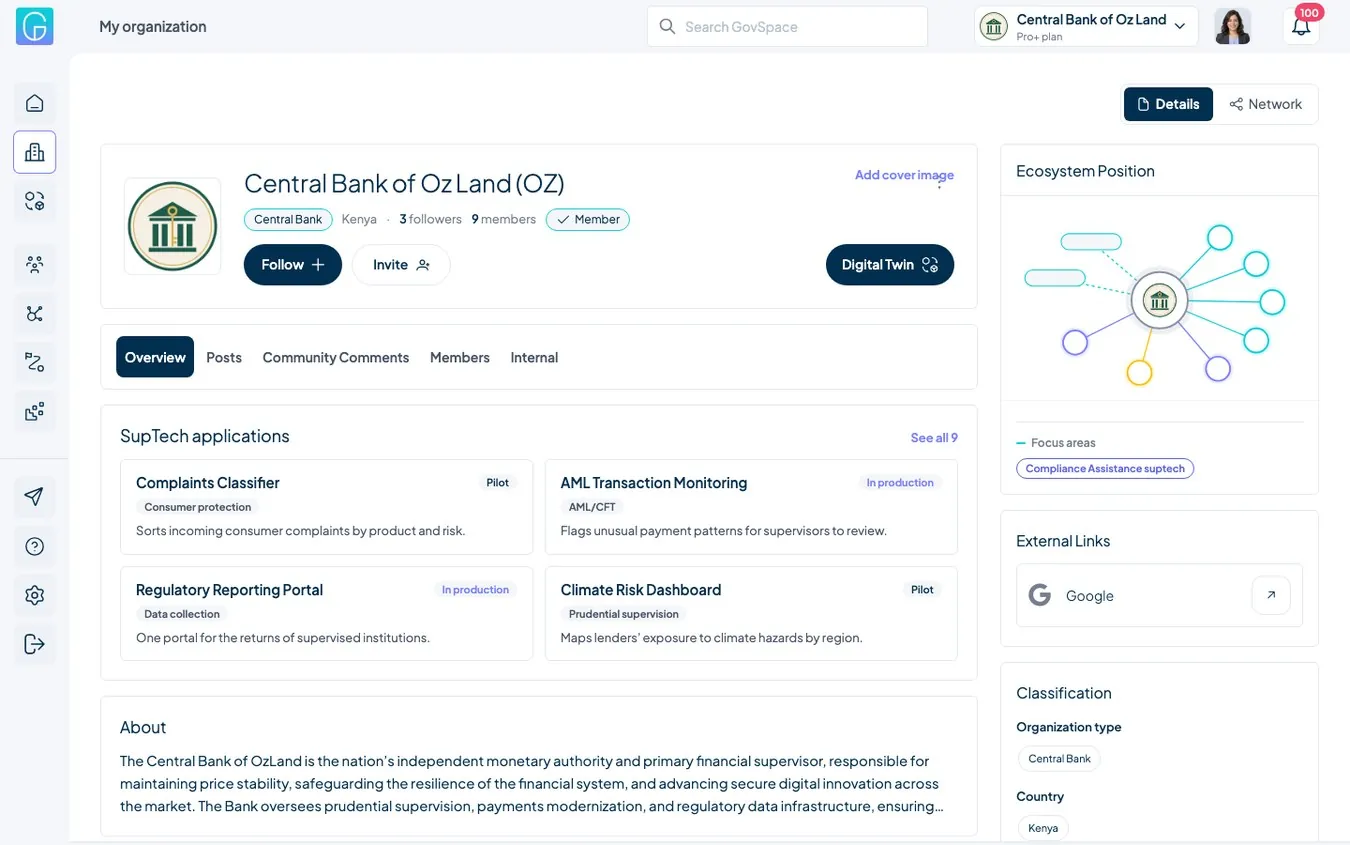Click the "3 followers" count

coord(430,219)
